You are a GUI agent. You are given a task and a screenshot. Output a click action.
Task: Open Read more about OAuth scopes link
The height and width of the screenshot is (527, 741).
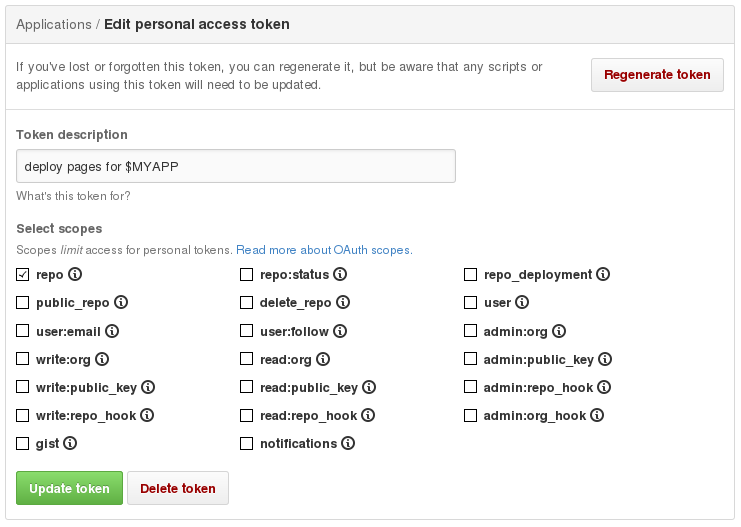click(324, 250)
